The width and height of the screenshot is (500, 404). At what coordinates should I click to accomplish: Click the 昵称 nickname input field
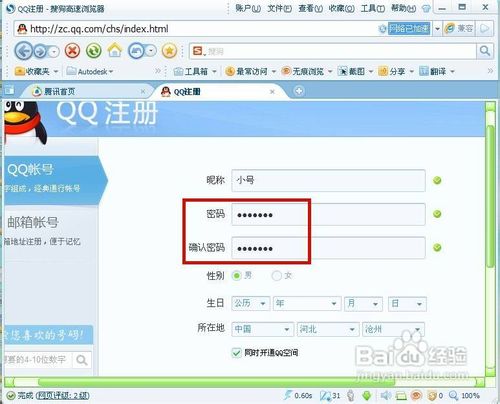[328, 180]
